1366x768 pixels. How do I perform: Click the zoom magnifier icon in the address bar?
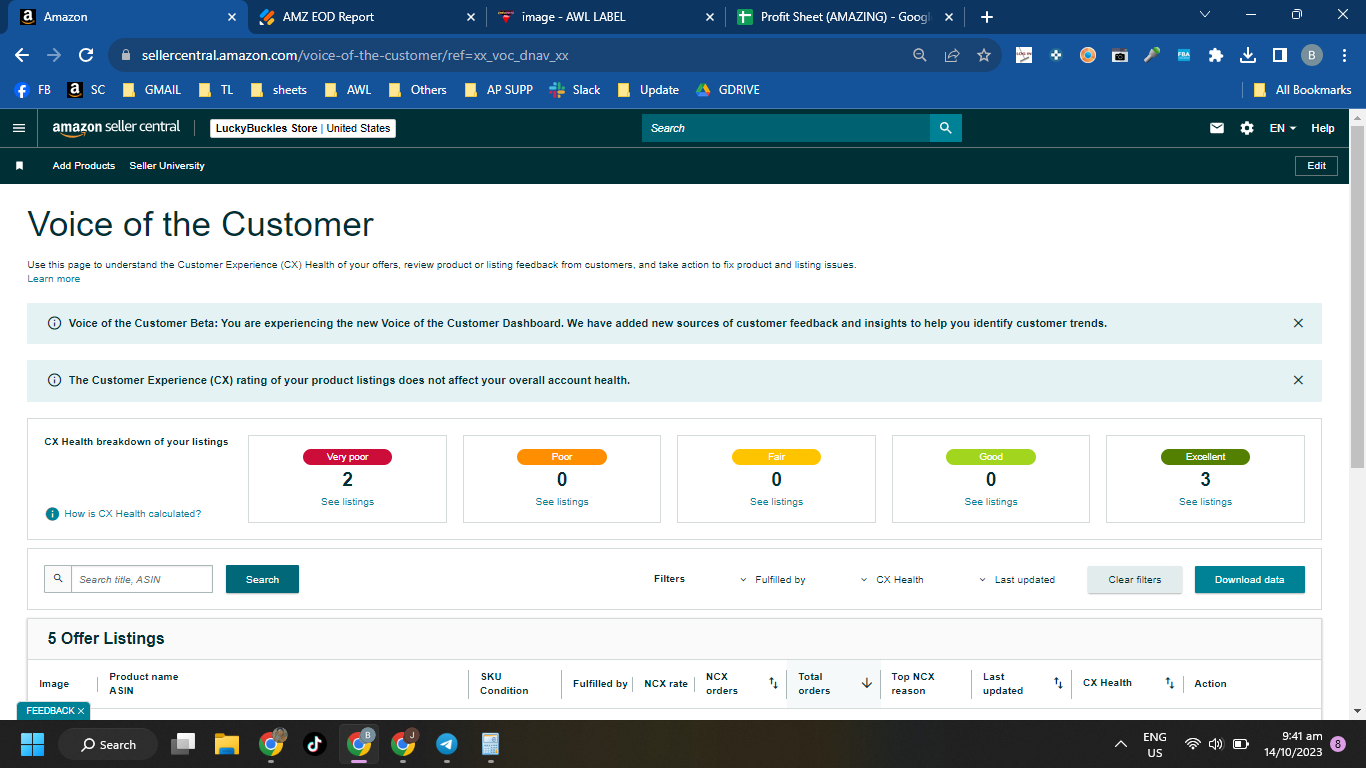point(920,55)
